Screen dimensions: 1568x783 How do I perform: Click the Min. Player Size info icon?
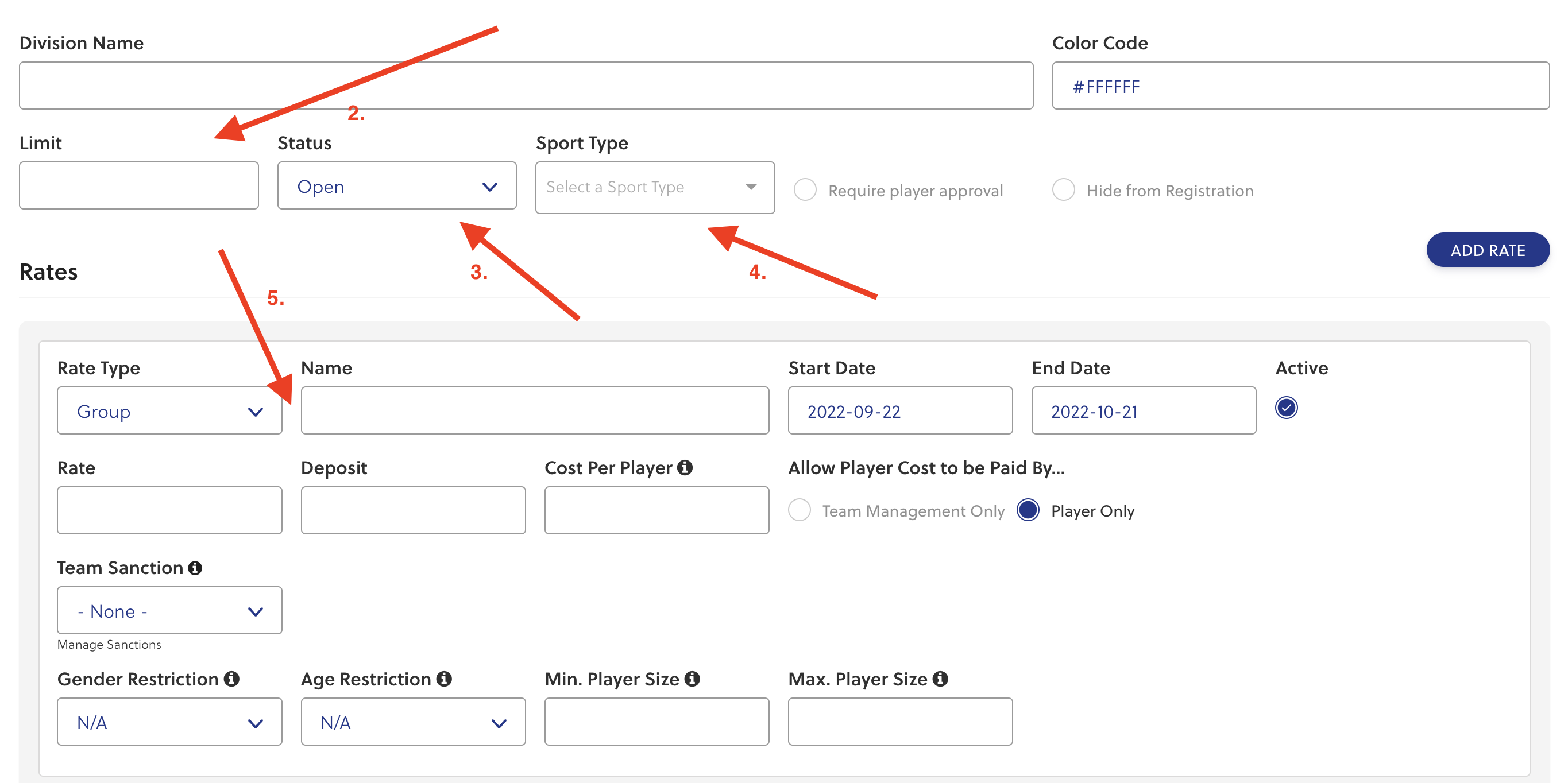pyautogui.click(x=692, y=679)
